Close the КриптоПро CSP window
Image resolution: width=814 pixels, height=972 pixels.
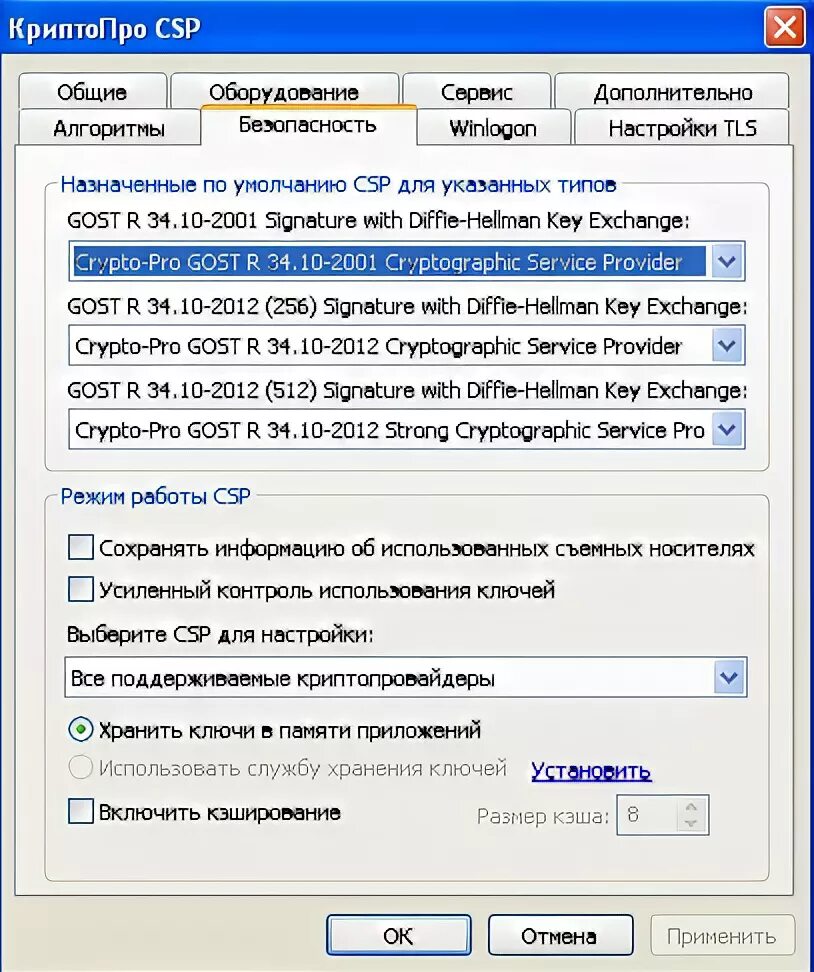(785, 28)
